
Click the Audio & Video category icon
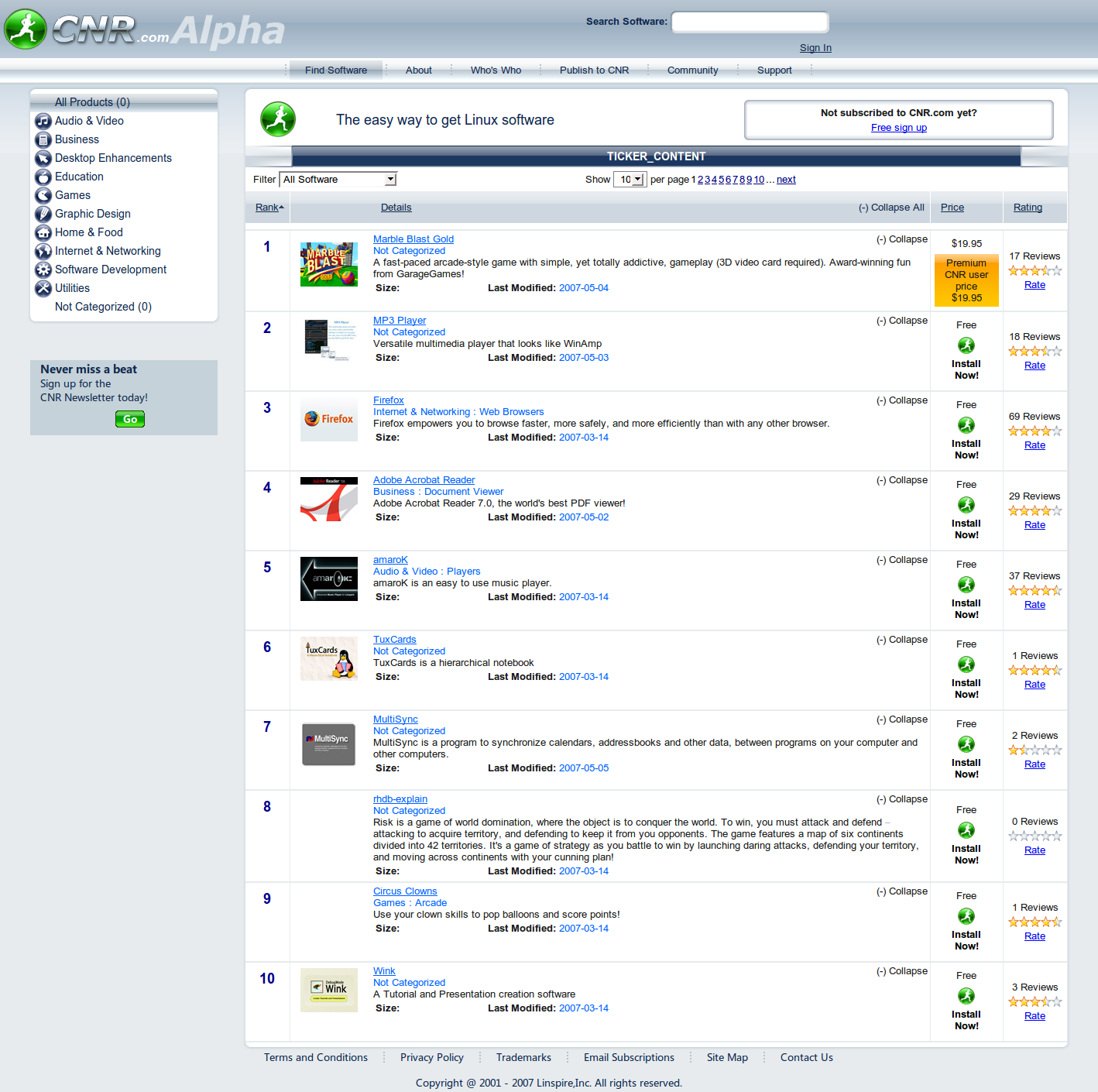point(43,121)
